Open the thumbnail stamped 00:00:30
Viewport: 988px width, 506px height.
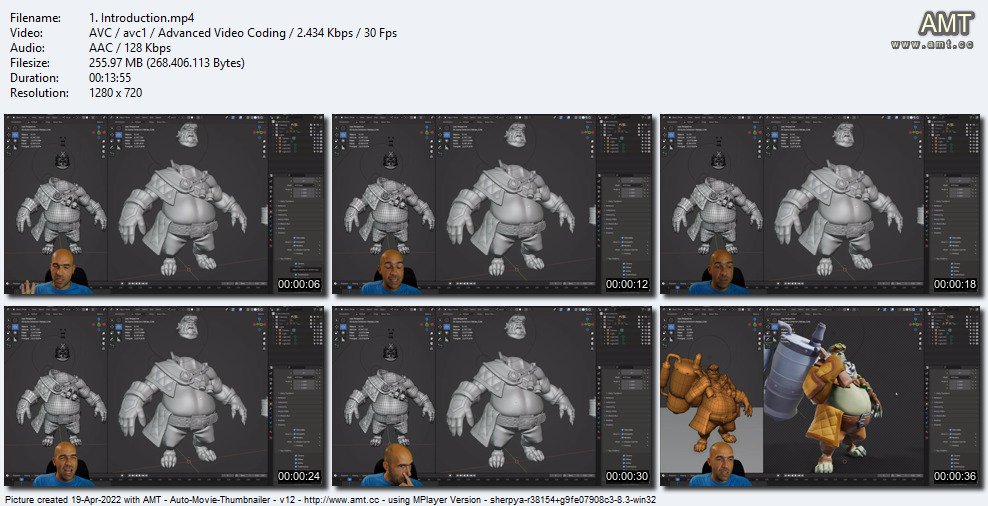click(x=492, y=396)
